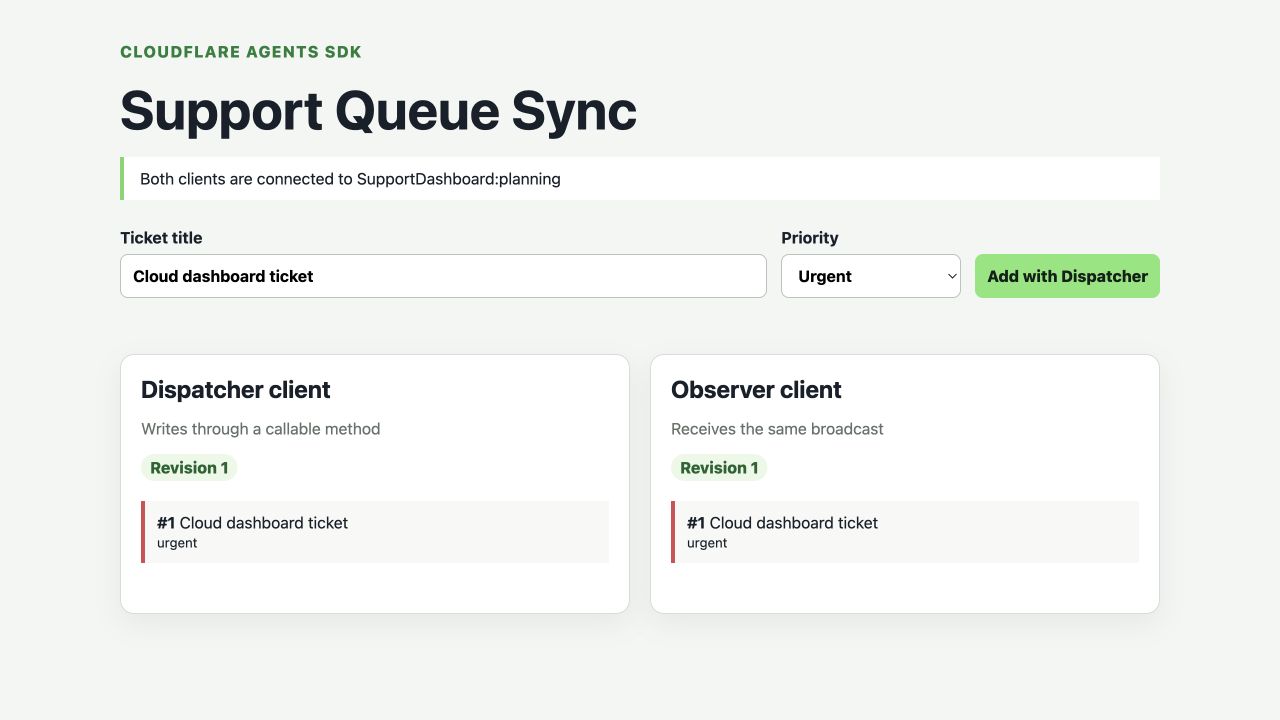
Task: Click the Cloudflare Agents SDK text
Action: tap(241, 52)
